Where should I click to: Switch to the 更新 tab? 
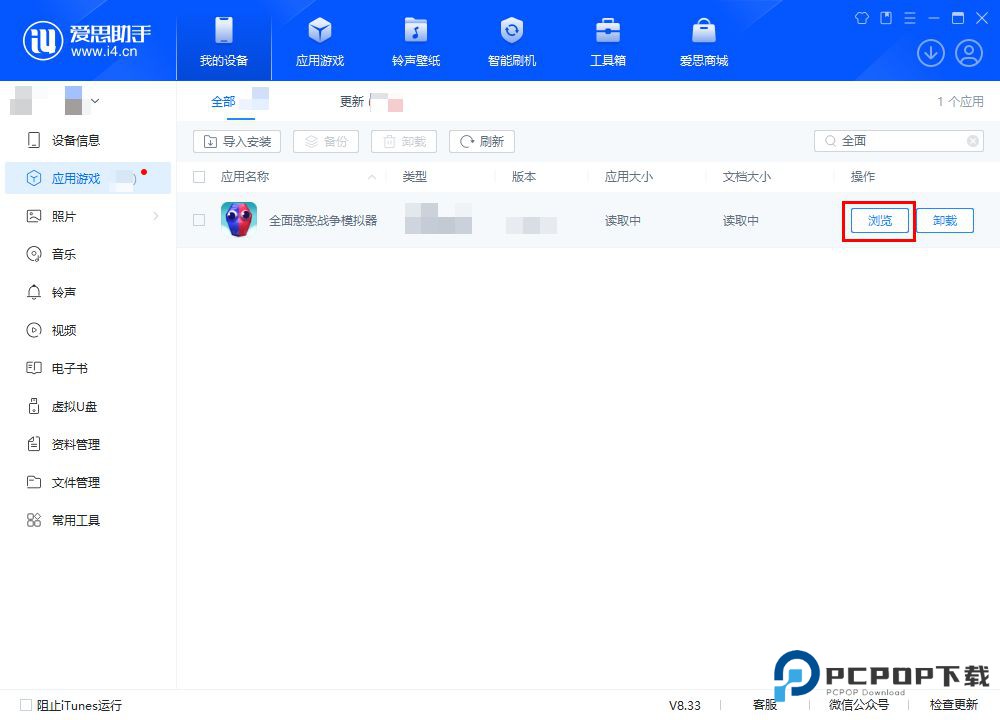click(352, 101)
